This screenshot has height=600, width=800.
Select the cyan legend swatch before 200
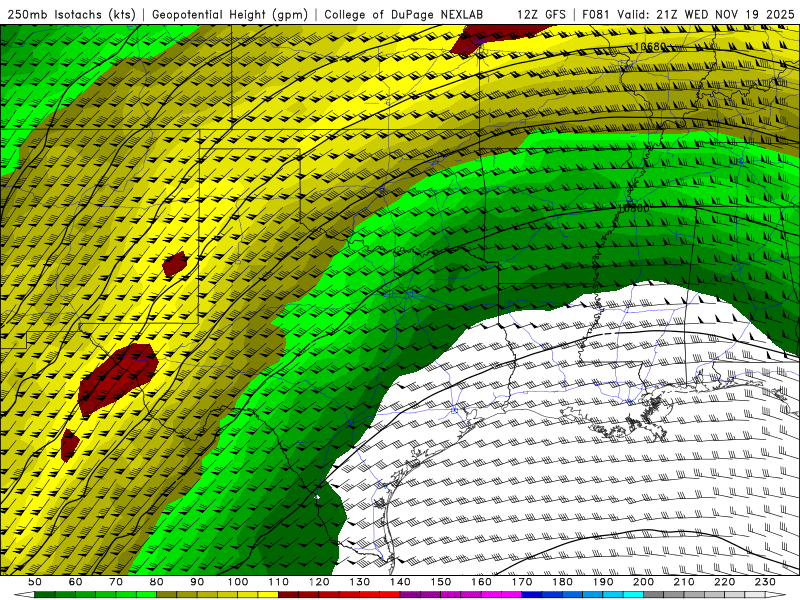point(634,596)
